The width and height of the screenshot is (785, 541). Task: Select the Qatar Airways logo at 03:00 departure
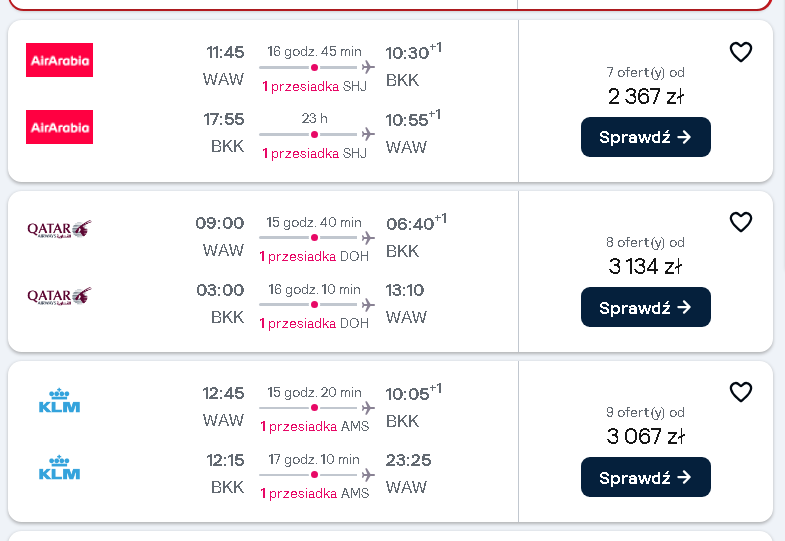[59, 297]
